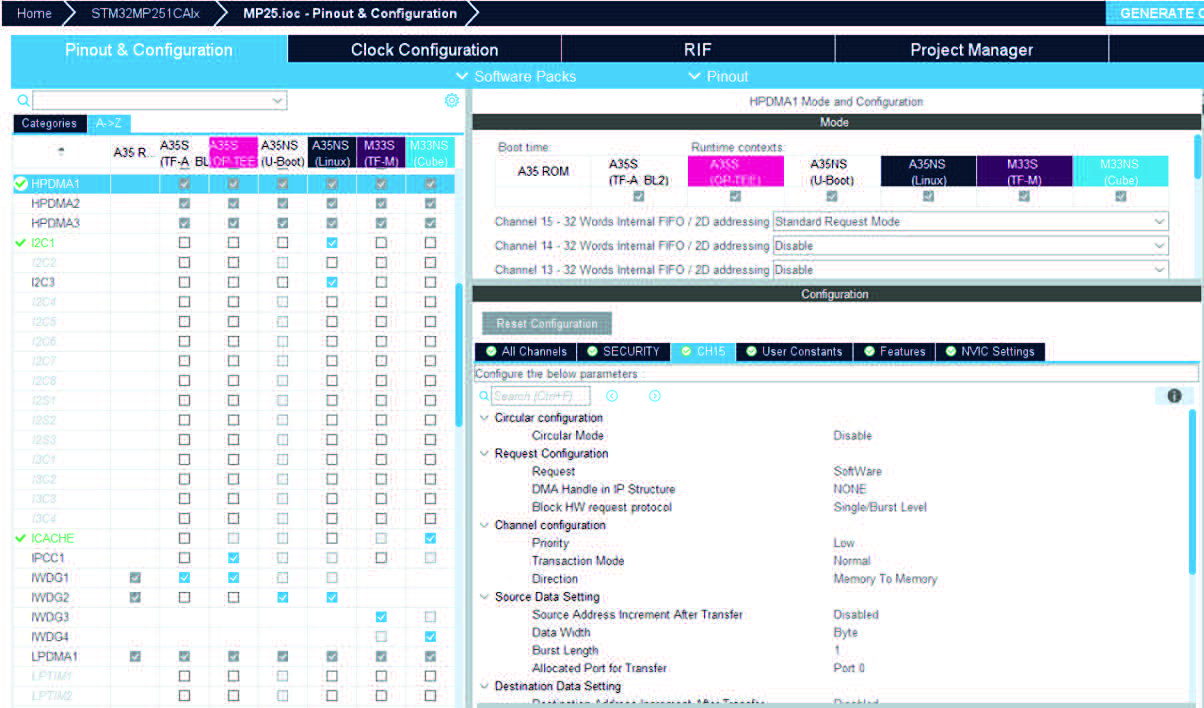Click green check icon beside ICACHE
This screenshot has height=708, width=1204.
point(20,538)
